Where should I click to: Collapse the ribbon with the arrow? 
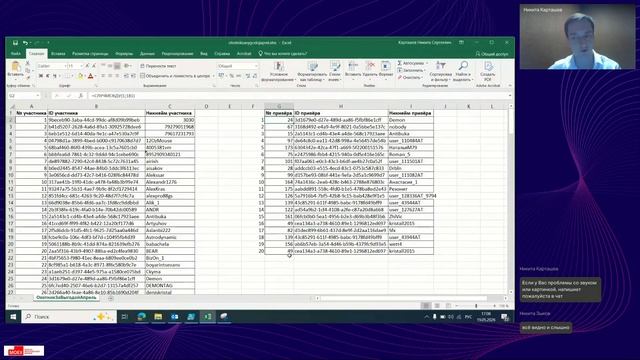[x=510, y=86]
